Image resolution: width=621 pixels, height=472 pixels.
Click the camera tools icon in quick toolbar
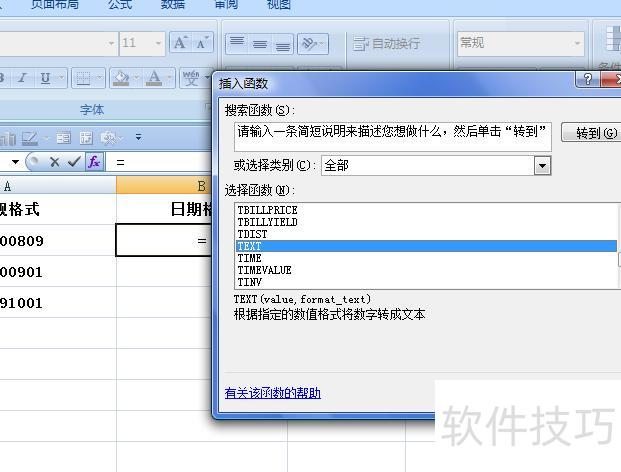pyautogui.click(x=109, y=138)
